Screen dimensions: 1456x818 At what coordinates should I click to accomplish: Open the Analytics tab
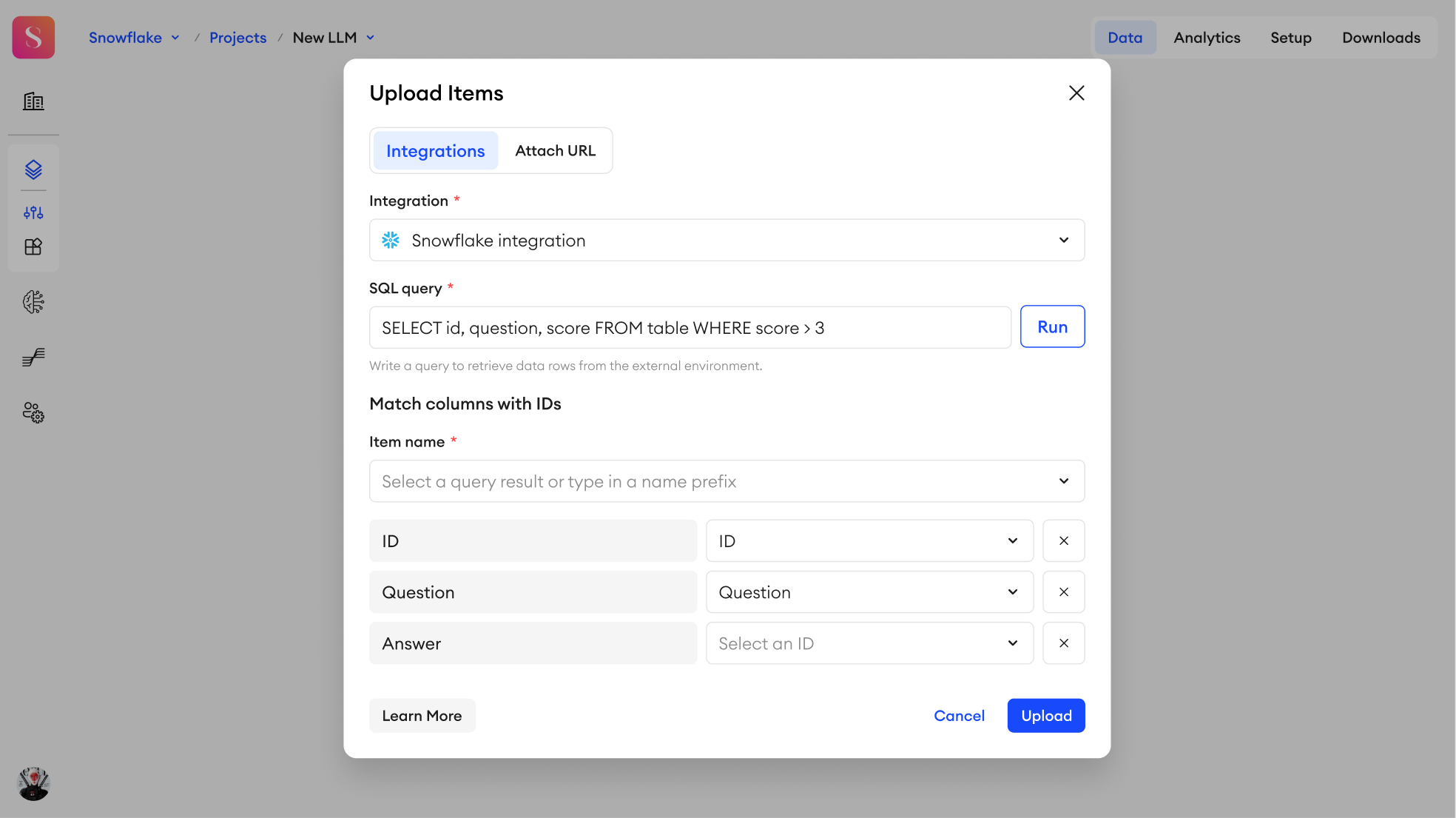(1207, 38)
